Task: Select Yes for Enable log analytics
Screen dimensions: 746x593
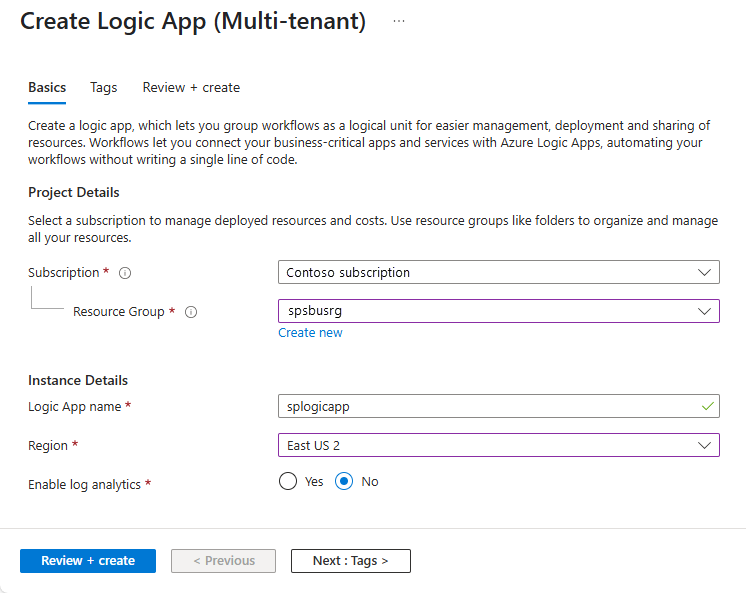Action: click(x=289, y=481)
